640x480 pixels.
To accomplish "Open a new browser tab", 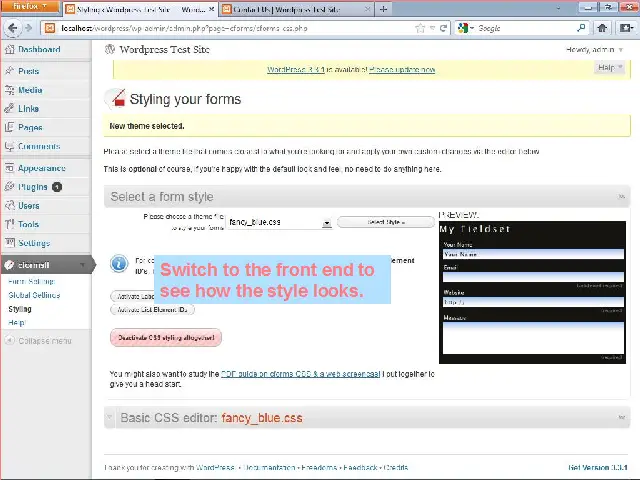I will [x=383, y=9].
